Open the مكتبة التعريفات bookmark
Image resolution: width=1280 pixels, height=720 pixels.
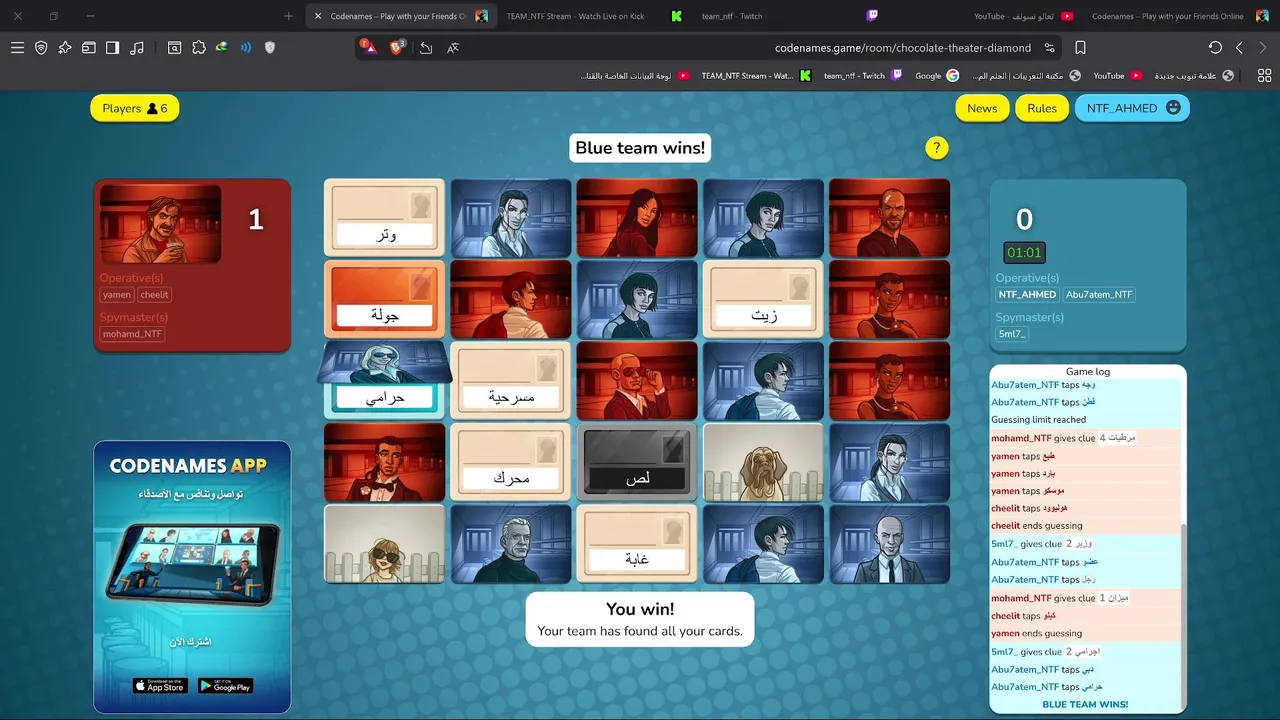pos(1026,76)
